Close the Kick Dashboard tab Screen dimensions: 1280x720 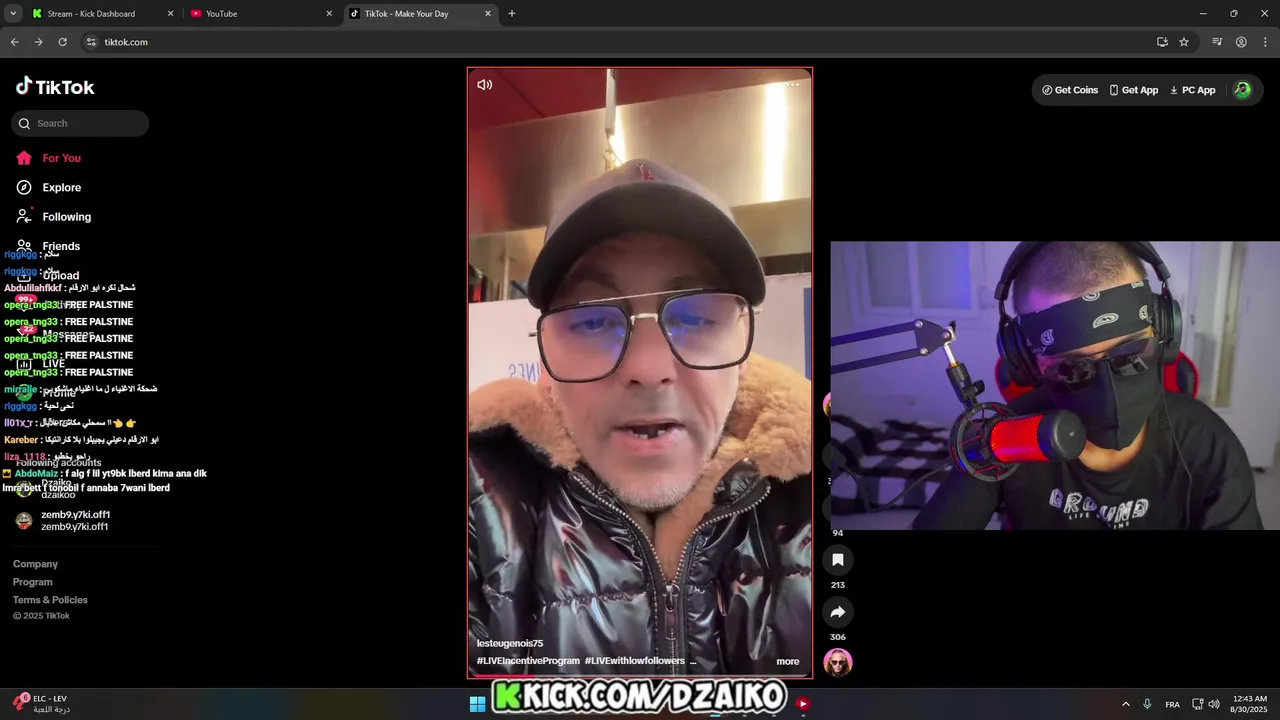[170, 14]
